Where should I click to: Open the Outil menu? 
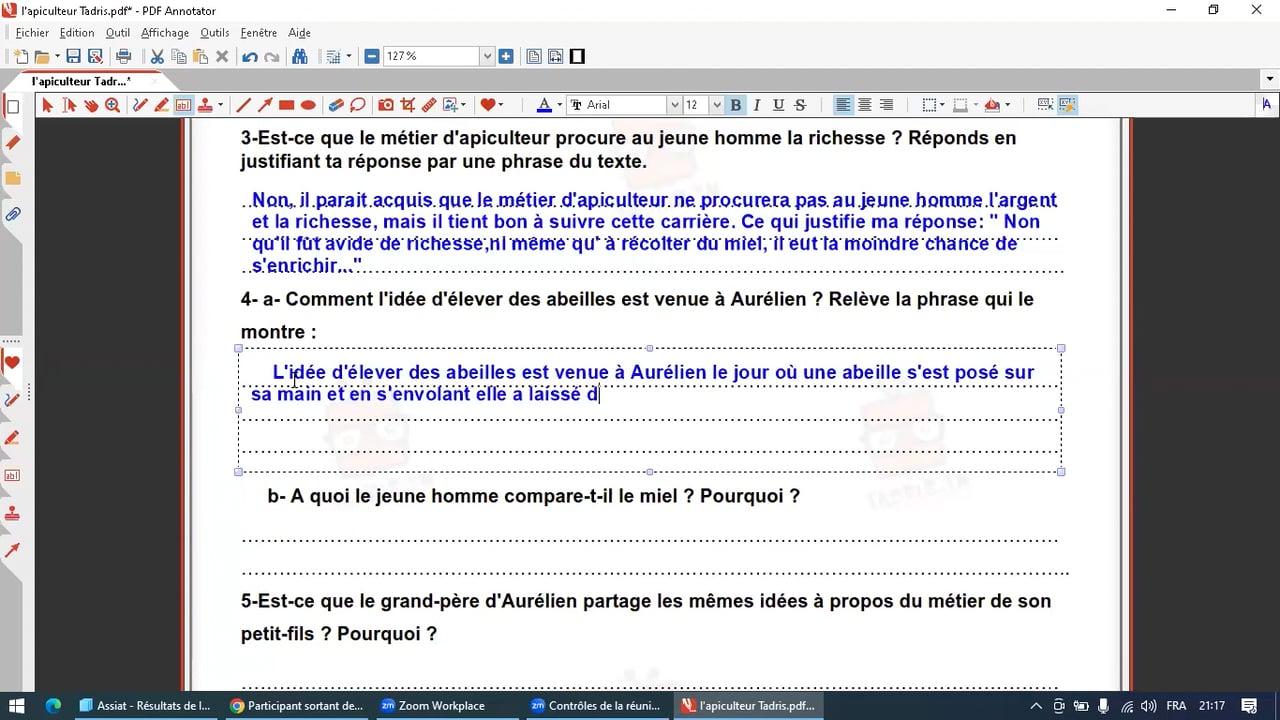click(118, 33)
